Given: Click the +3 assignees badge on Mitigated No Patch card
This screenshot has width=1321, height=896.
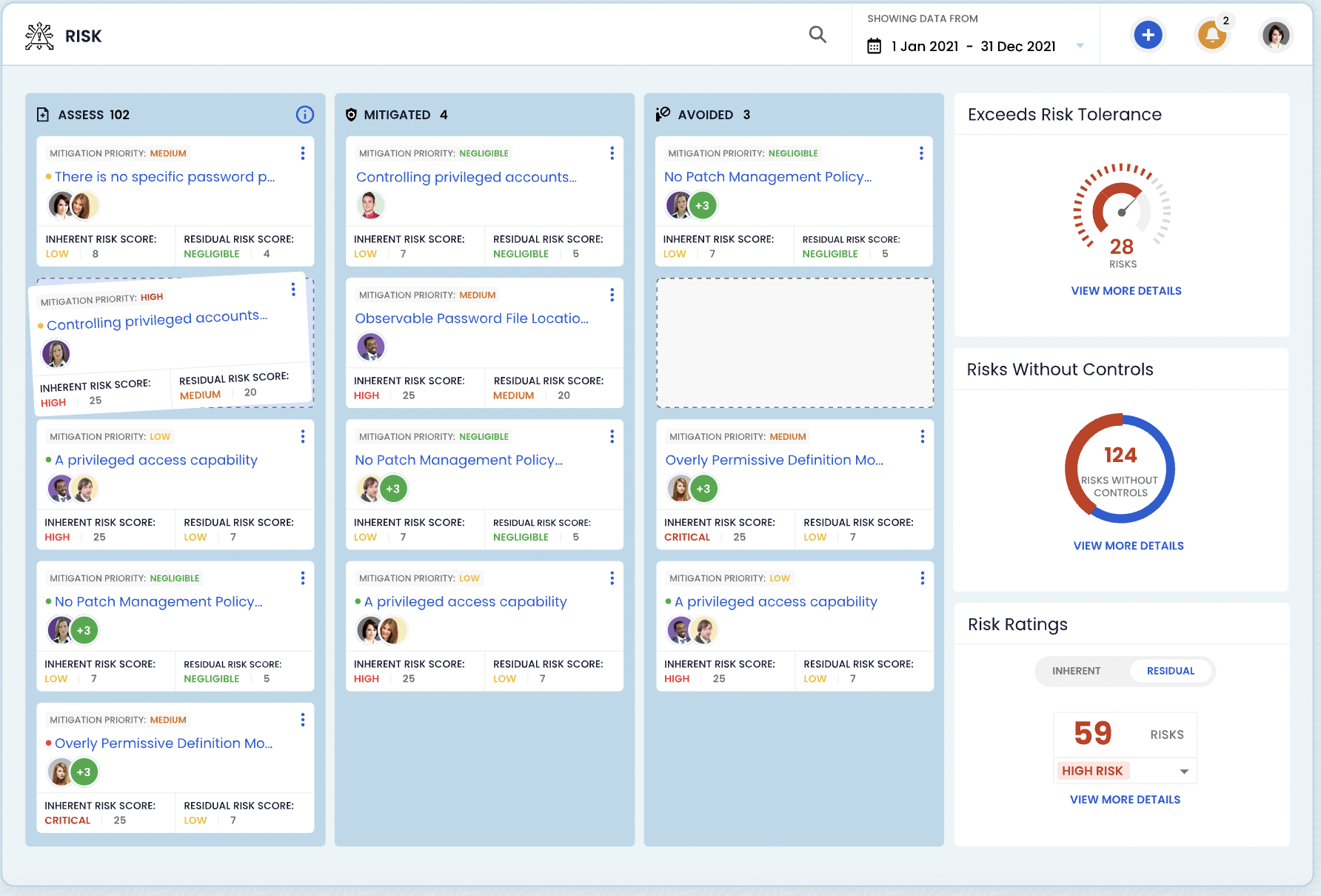Looking at the screenshot, I should click(x=393, y=489).
